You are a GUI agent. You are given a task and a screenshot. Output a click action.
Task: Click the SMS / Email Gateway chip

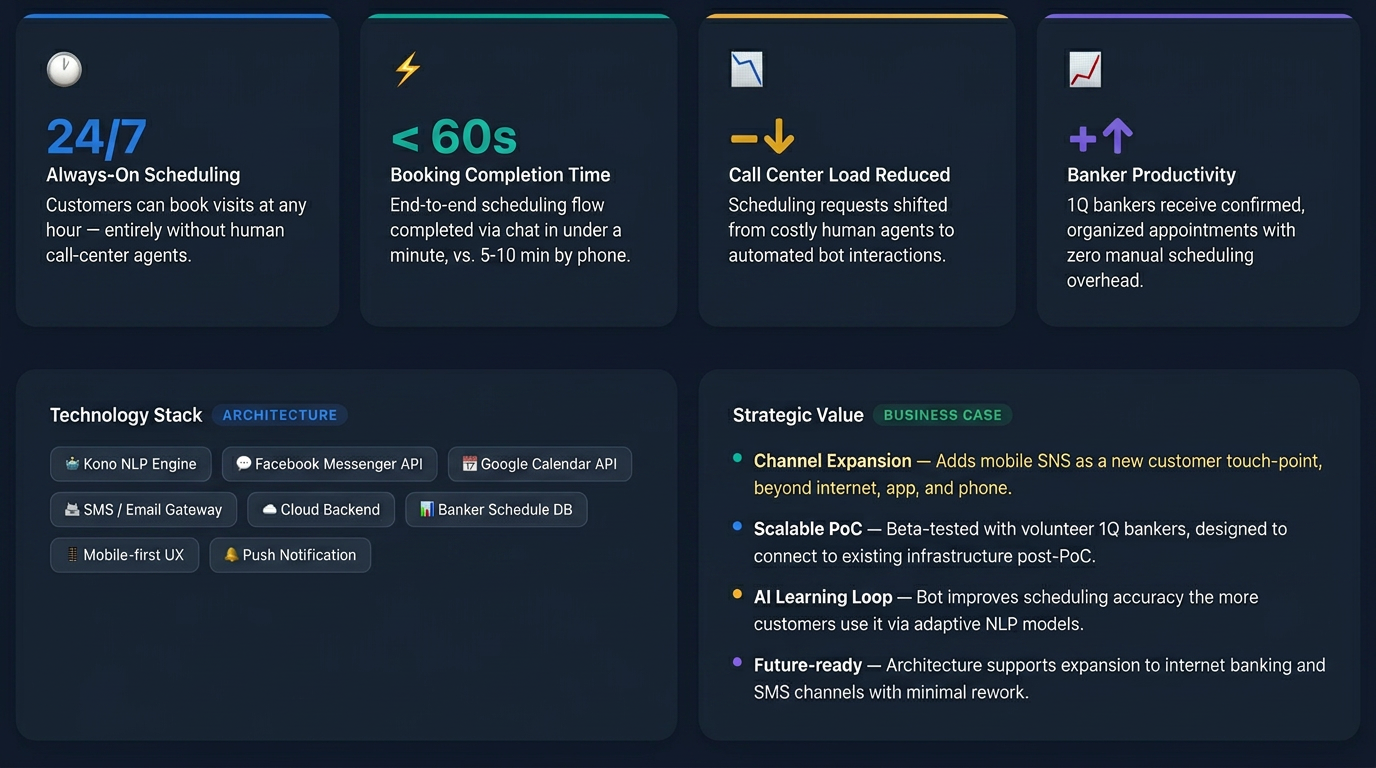point(143,509)
